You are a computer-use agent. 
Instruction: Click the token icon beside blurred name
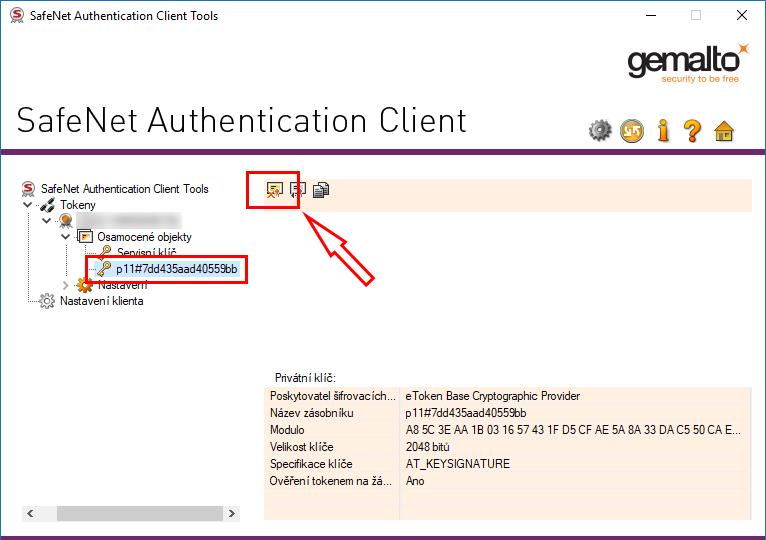click(65, 221)
